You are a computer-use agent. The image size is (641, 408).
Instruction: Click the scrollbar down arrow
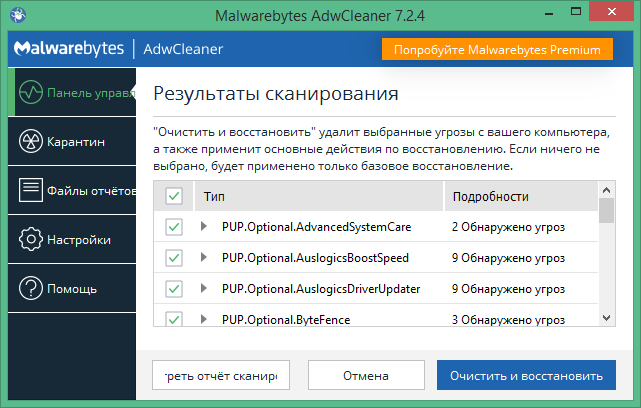coord(607,318)
